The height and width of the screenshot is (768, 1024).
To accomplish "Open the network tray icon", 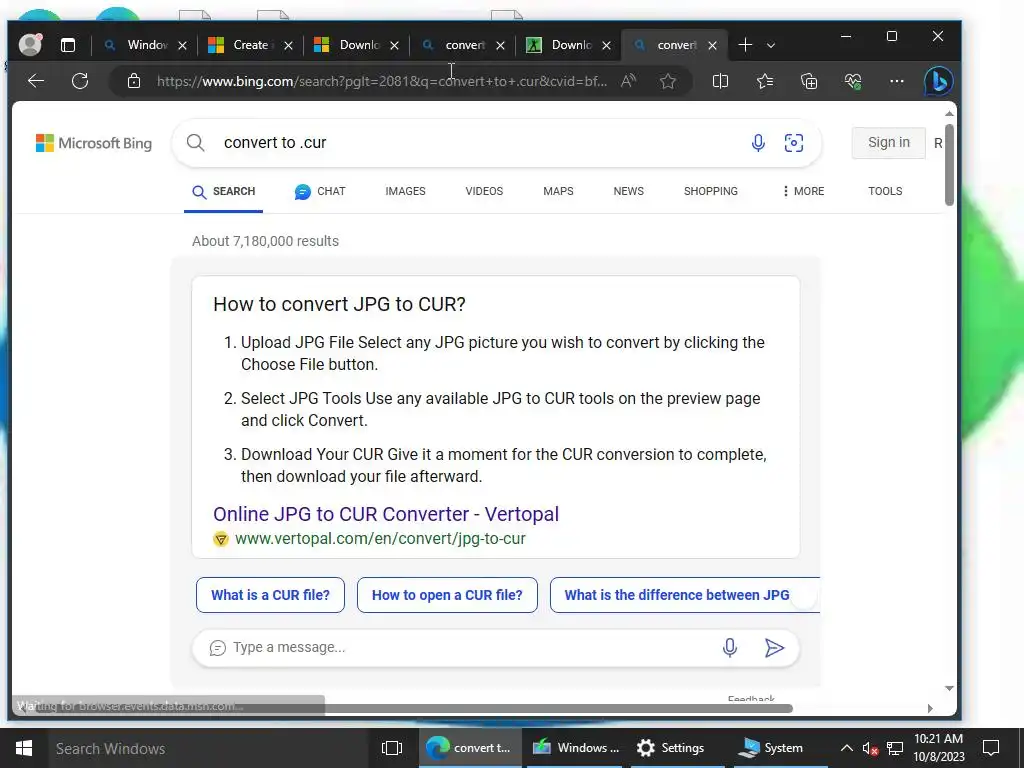I will pos(895,748).
